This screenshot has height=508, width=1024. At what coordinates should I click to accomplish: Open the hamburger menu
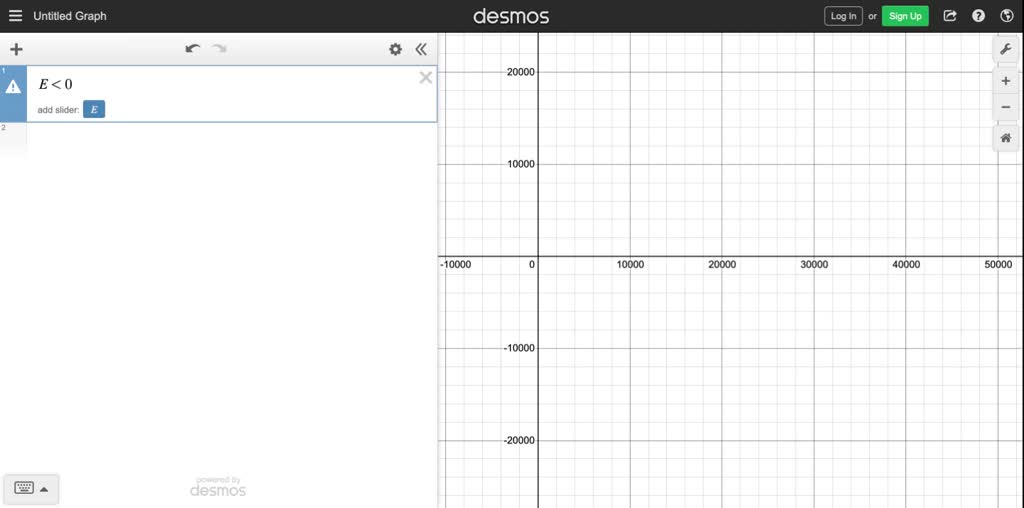tap(15, 16)
